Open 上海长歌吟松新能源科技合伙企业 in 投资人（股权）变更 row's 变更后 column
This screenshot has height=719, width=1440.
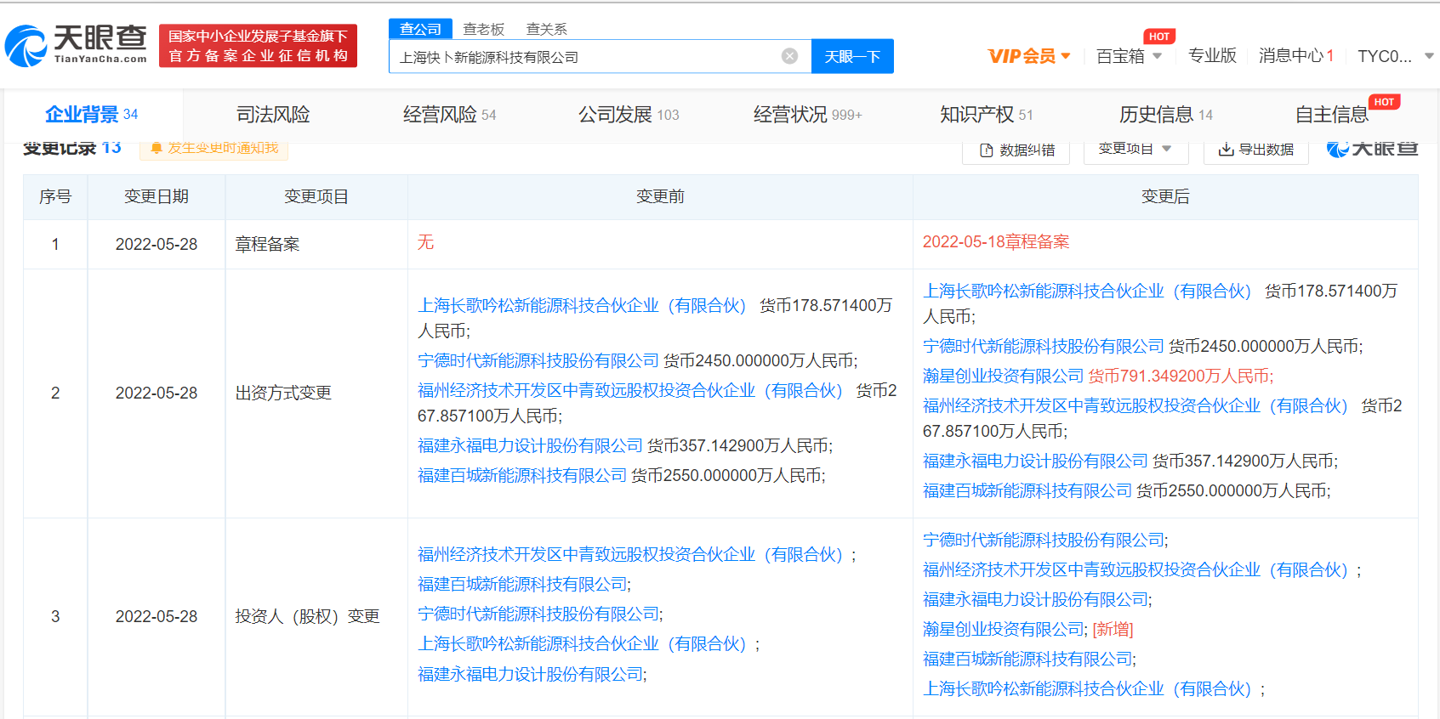tap(1089, 688)
